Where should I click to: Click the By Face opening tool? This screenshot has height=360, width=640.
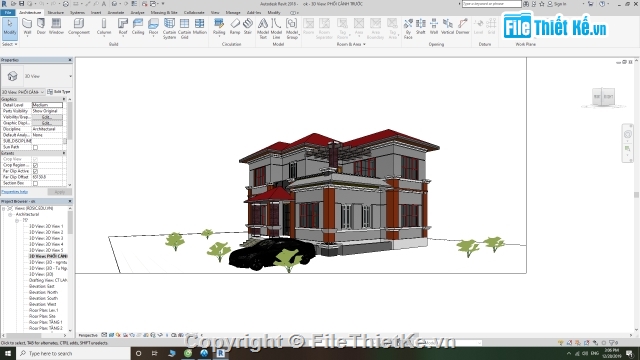408,29
